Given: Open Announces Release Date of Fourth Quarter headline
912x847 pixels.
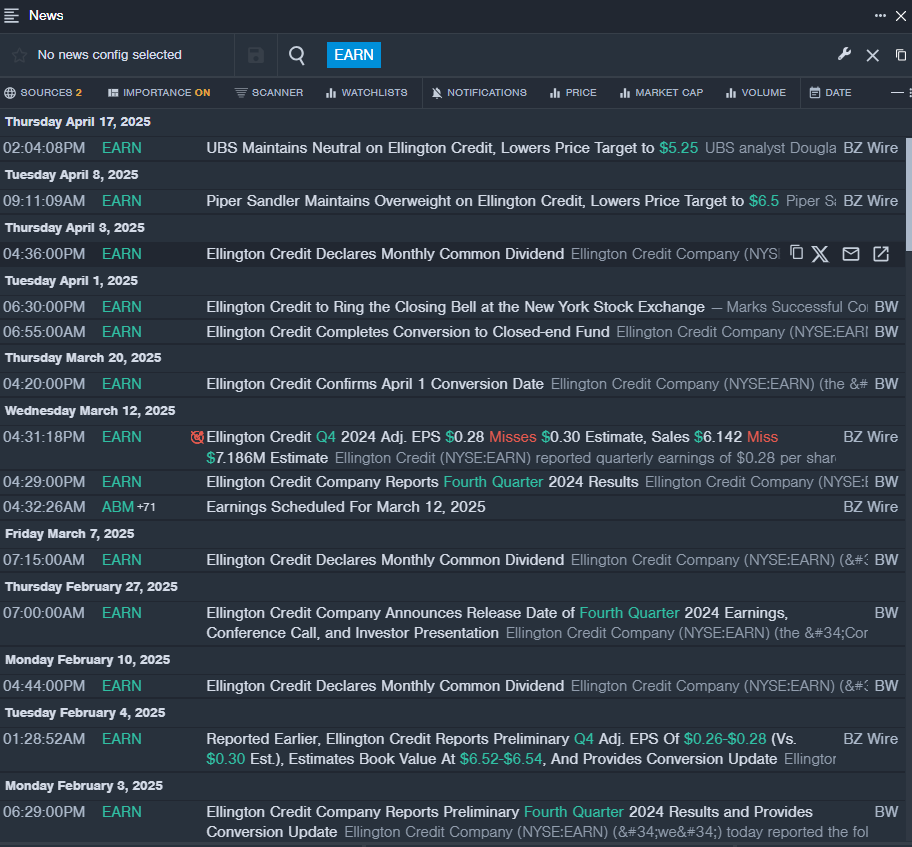Looking at the screenshot, I should pyautogui.click(x=497, y=622).
